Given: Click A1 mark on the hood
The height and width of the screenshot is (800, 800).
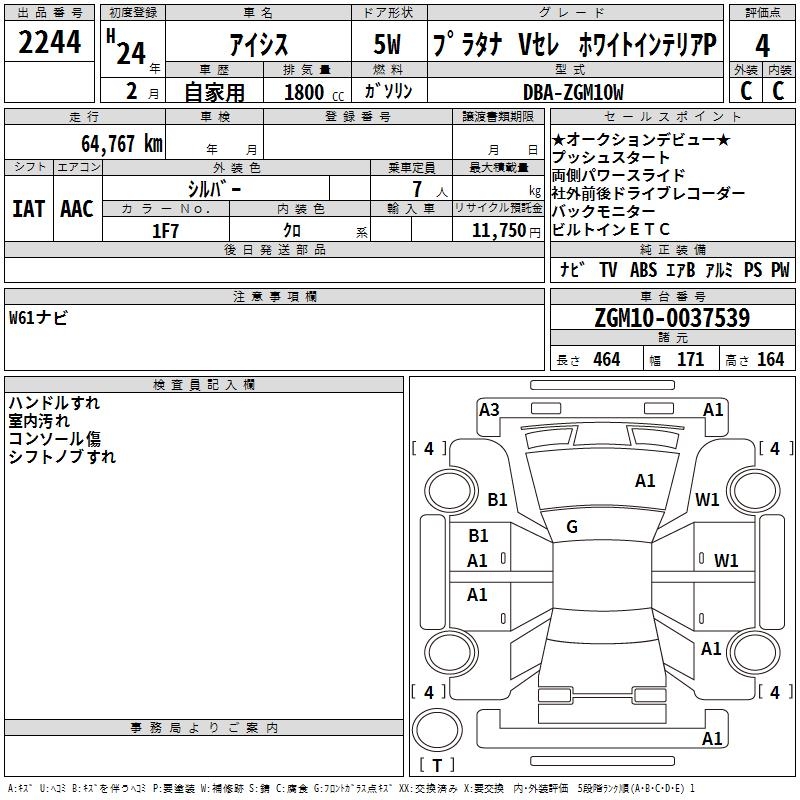Looking at the screenshot, I should (x=645, y=481).
